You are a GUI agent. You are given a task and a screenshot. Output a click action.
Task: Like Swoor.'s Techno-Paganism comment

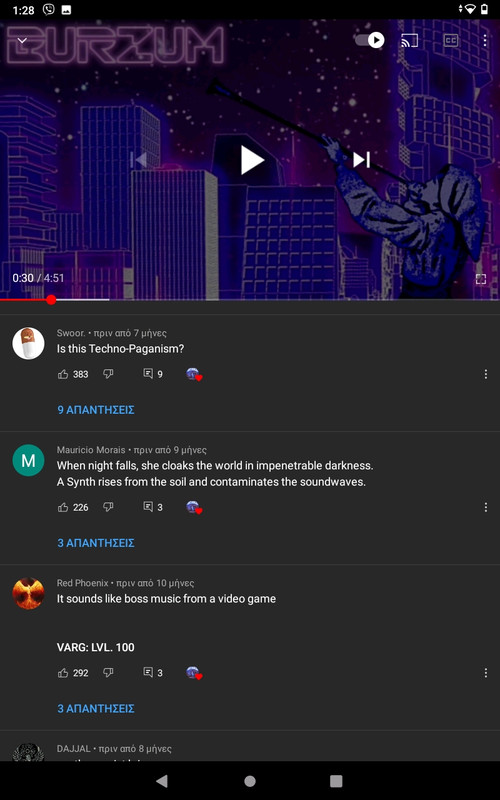tap(63, 374)
